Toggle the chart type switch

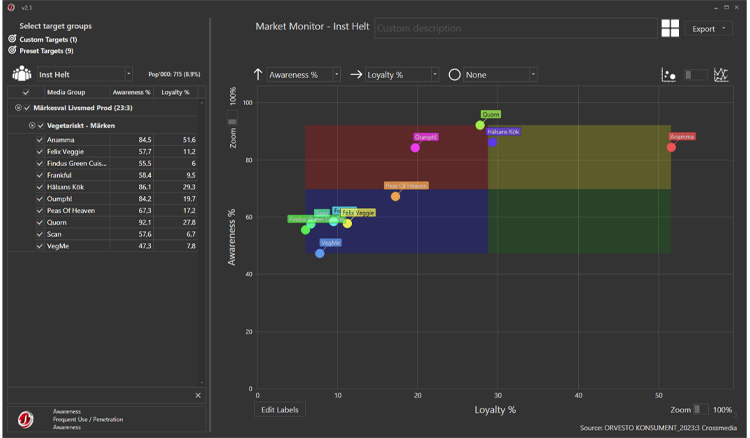click(695, 75)
